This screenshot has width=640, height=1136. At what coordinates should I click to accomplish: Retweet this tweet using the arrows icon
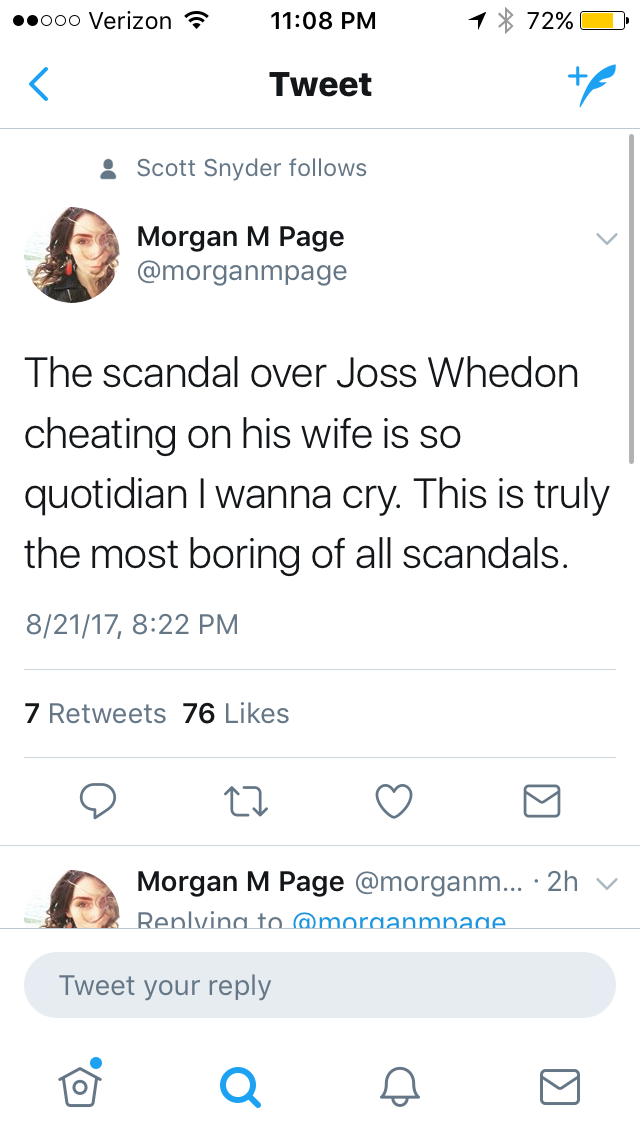[x=246, y=802]
